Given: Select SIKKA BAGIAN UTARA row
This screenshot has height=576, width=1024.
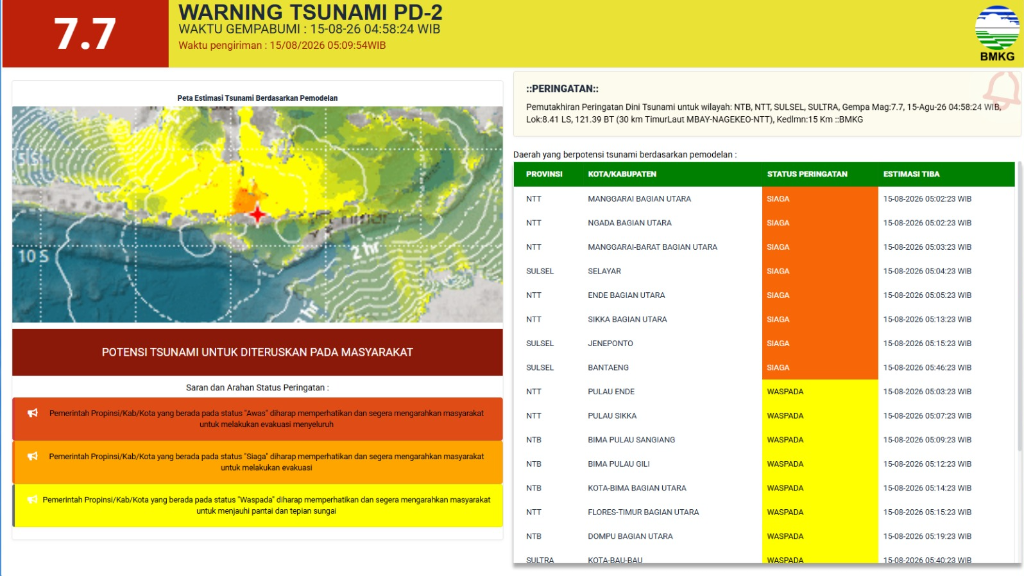Looking at the screenshot, I should [x=764, y=319].
